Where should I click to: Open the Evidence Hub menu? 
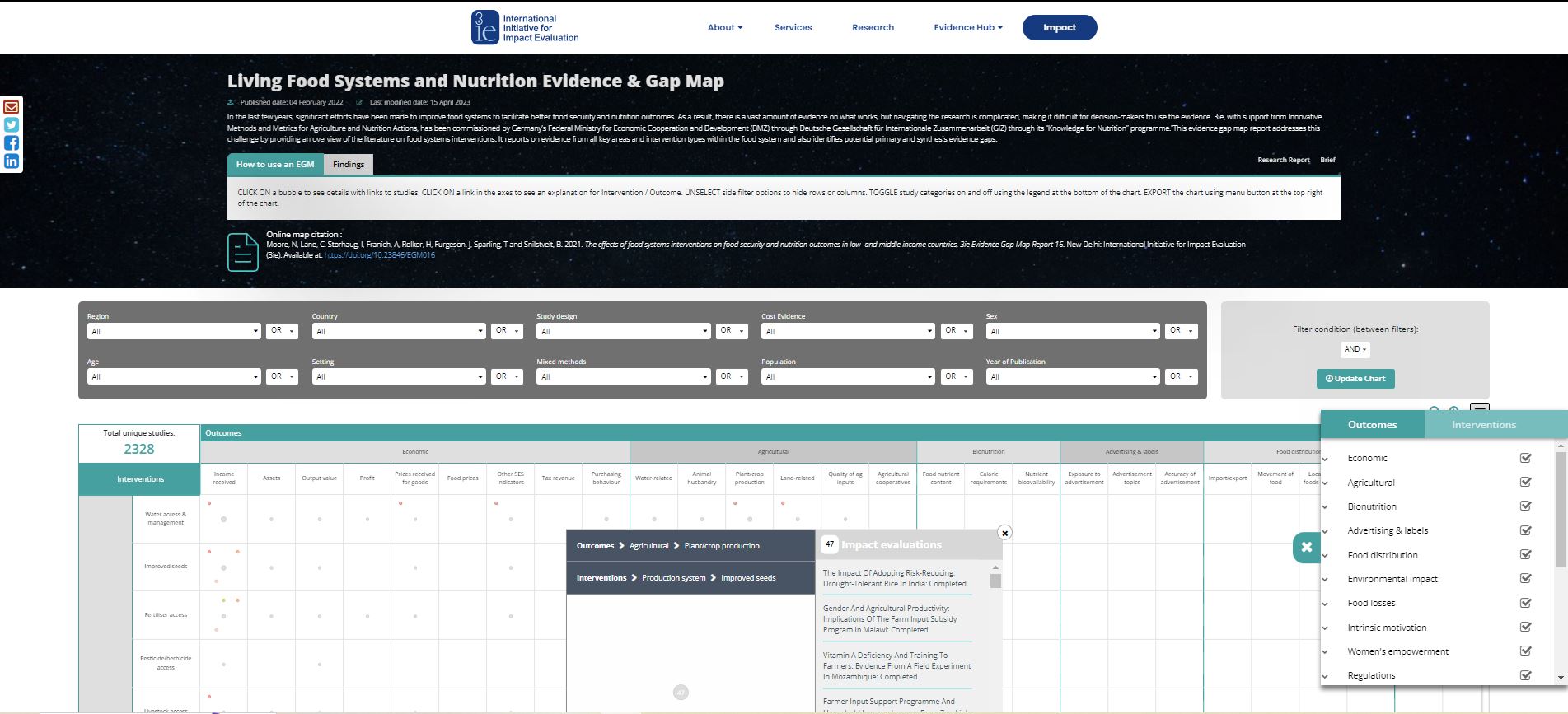point(968,27)
